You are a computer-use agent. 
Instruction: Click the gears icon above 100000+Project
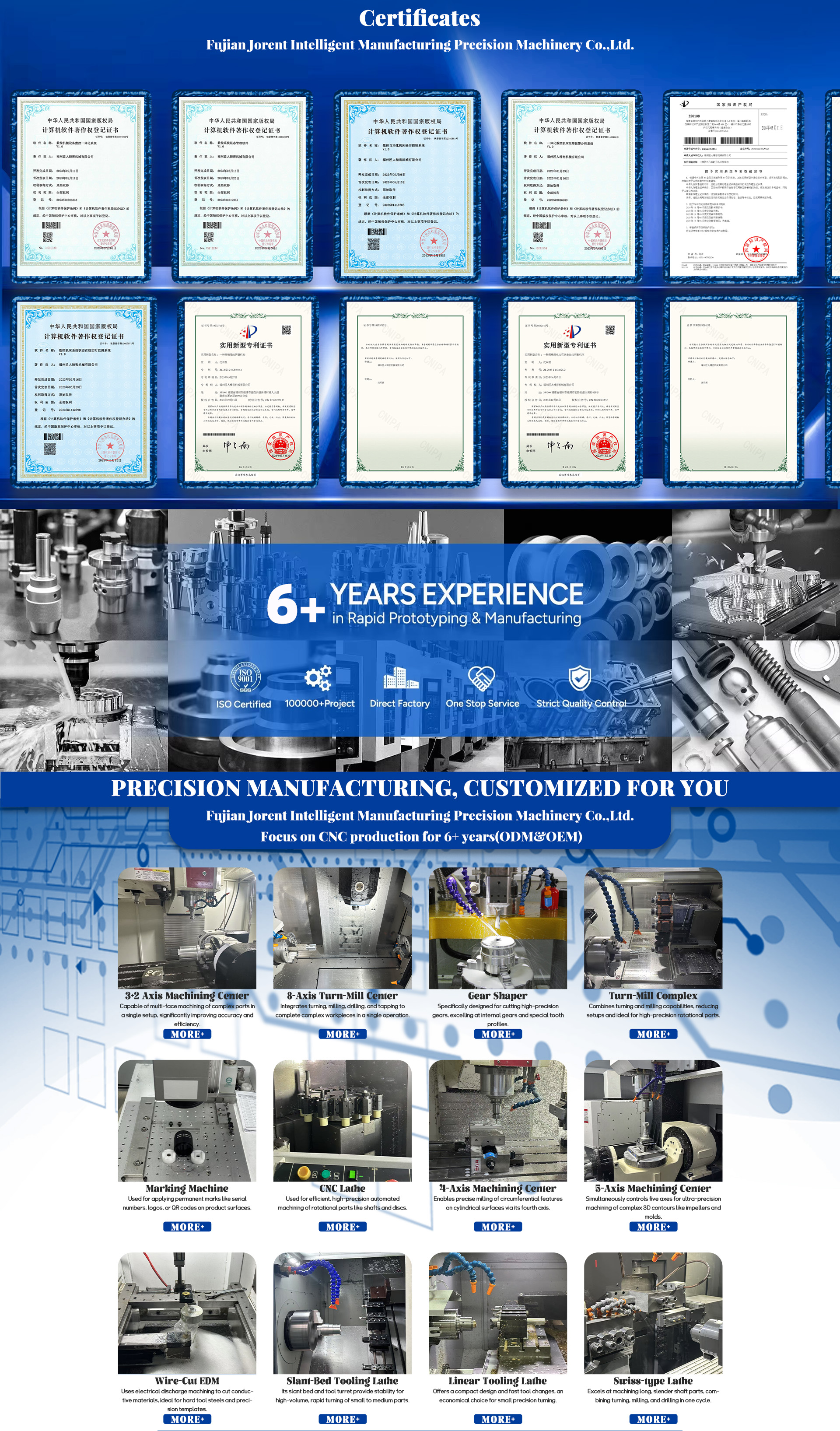coord(318,678)
